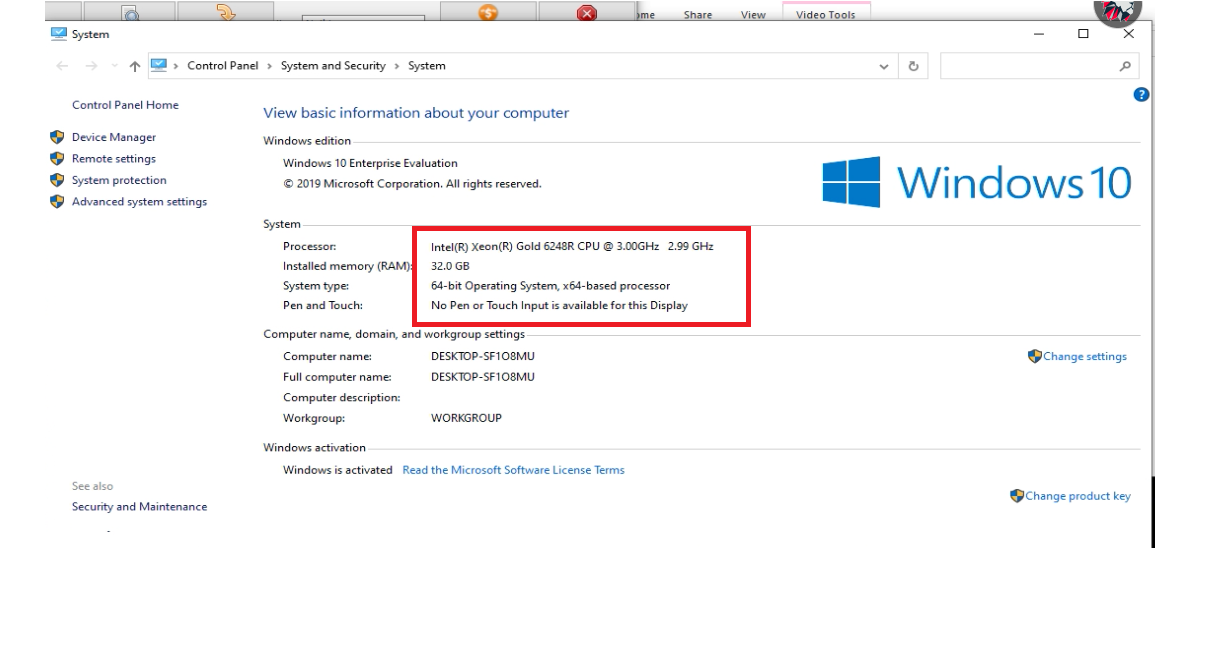Viewport: 1211px width, 662px height.
Task: Select the Full computer name value "DESKTOP-SF1O8MU"
Action: [x=483, y=377]
